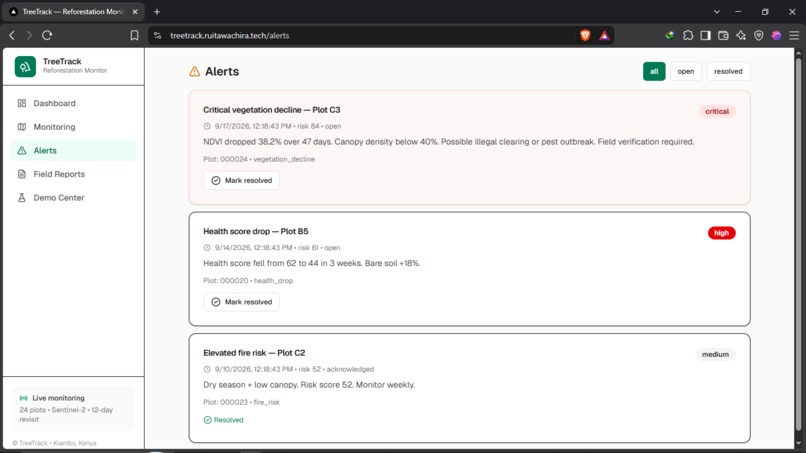The width and height of the screenshot is (806, 453).
Task: Reload the page
Action: click(47, 35)
